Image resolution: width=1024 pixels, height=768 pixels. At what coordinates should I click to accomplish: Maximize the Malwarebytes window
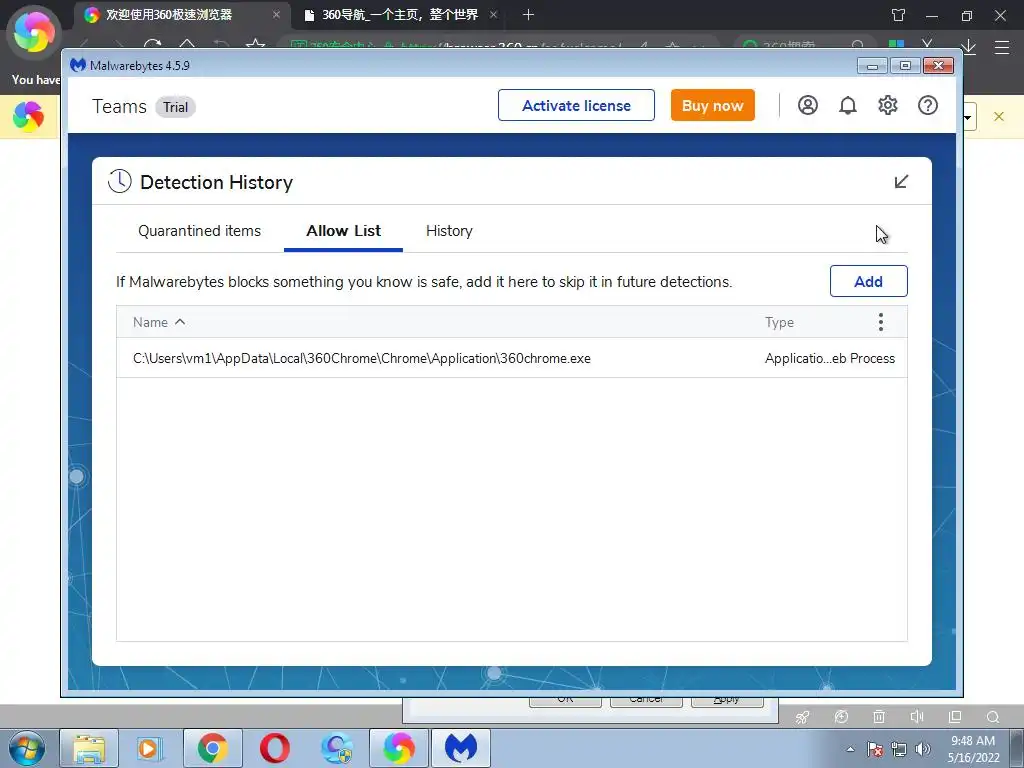(x=905, y=65)
